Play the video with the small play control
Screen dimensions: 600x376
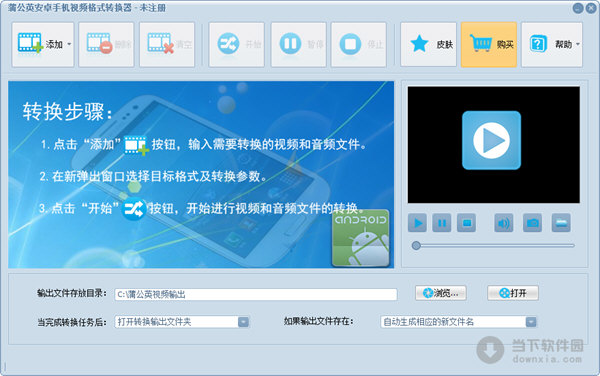pos(417,223)
